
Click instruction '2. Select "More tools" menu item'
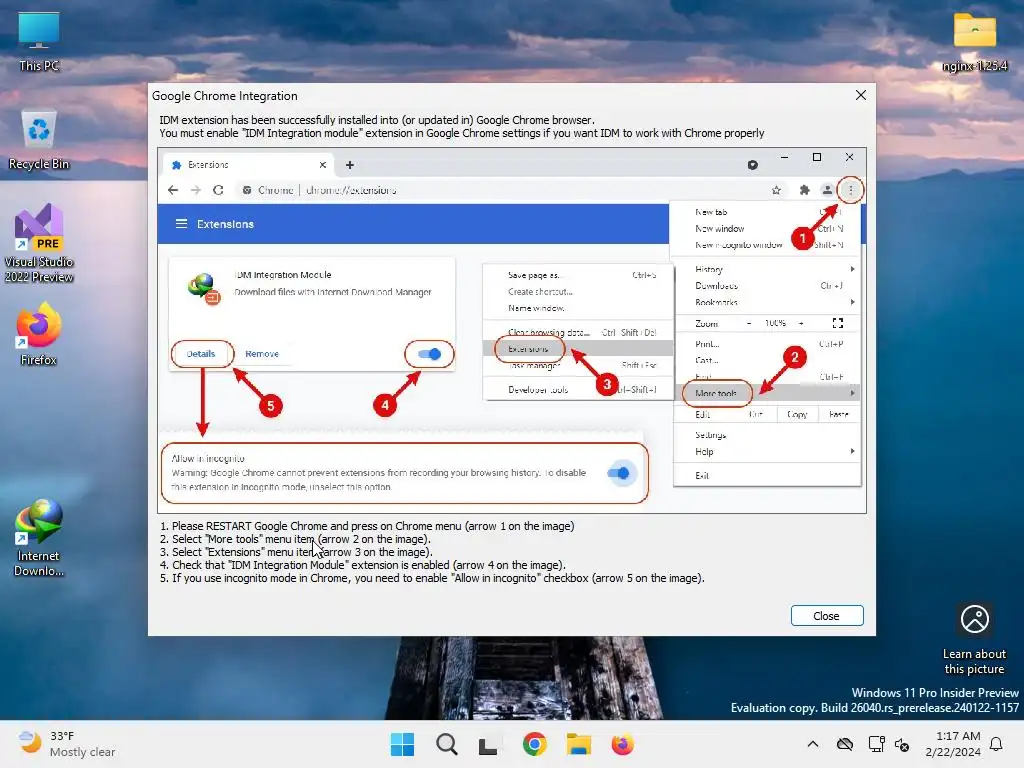point(295,539)
